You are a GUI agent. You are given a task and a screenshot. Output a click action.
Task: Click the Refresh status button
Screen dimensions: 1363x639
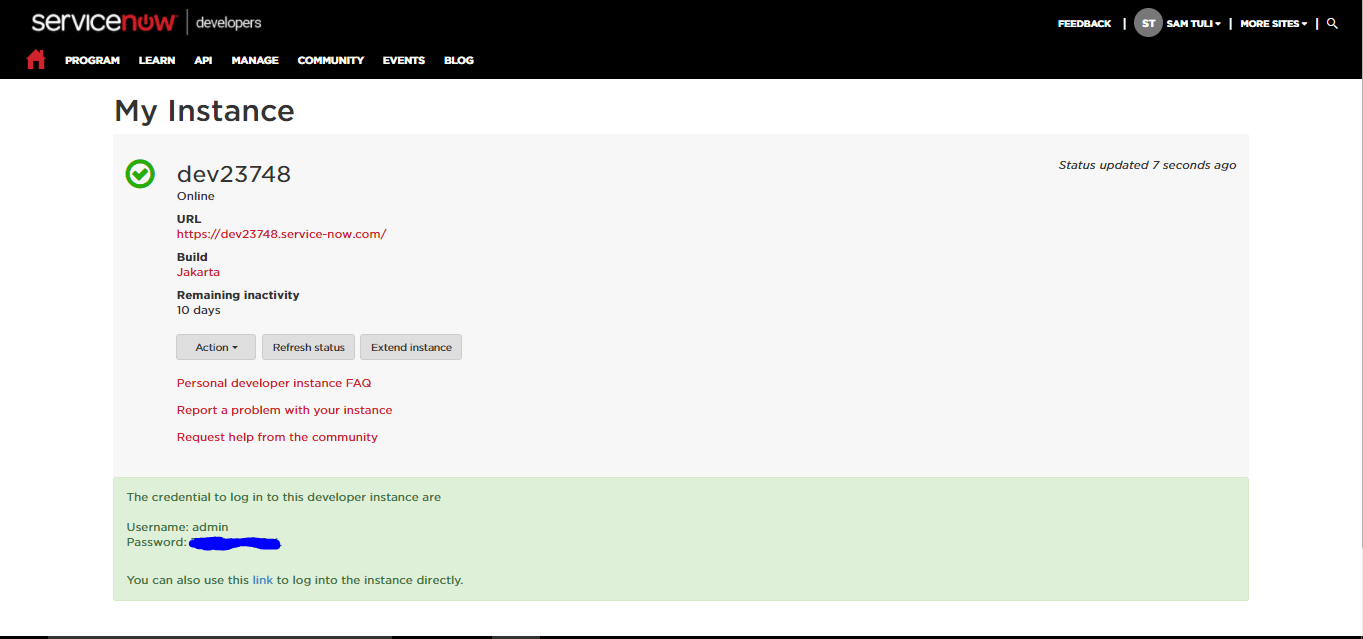(308, 347)
